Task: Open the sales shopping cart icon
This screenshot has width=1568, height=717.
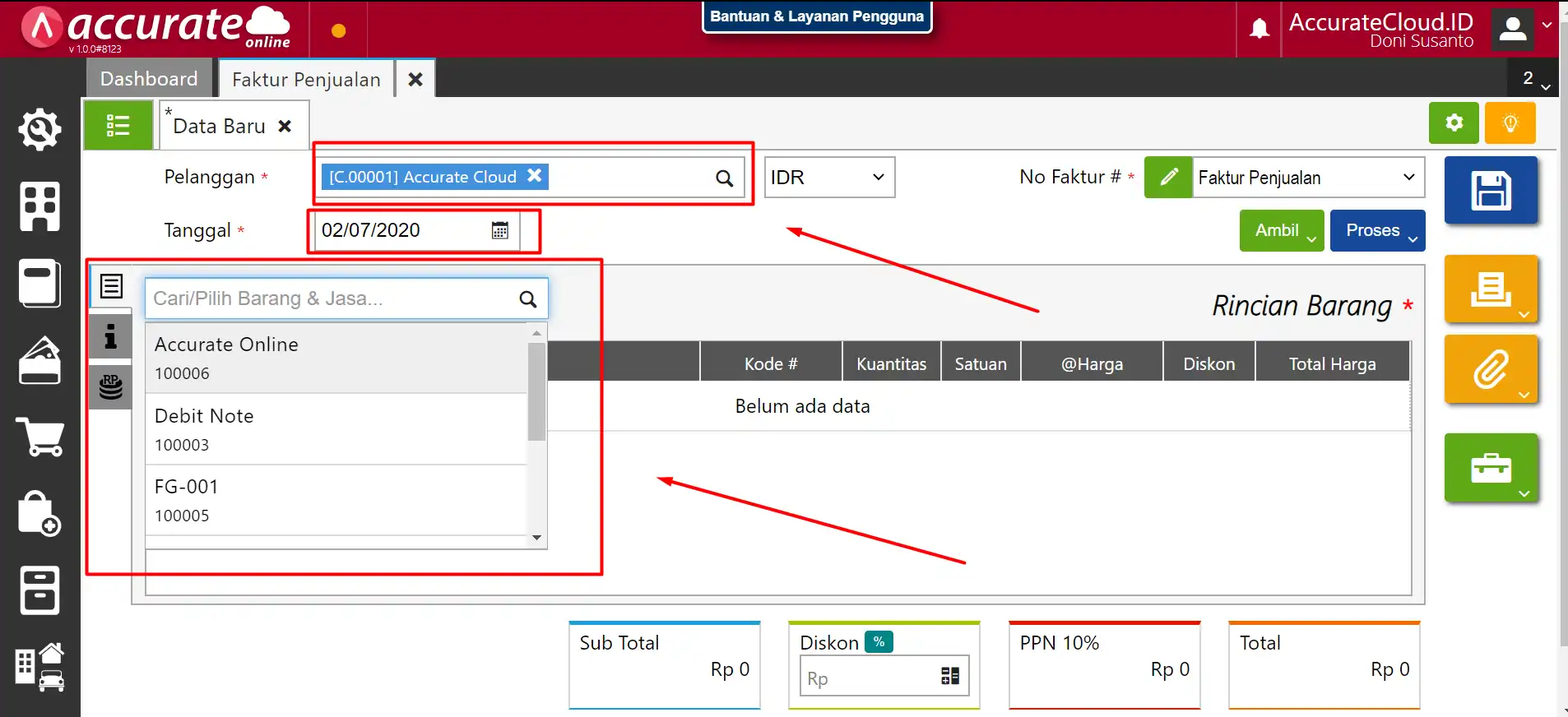Action: 39,437
